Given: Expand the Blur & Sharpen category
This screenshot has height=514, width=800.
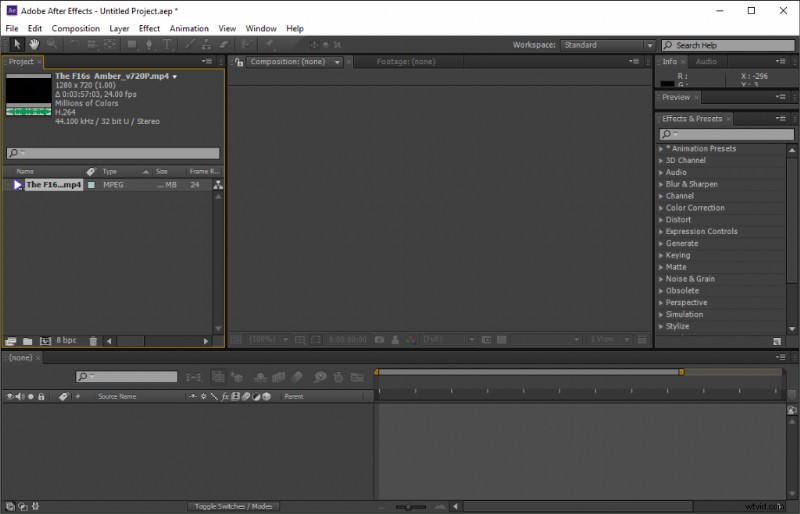Looking at the screenshot, I should click(661, 184).
